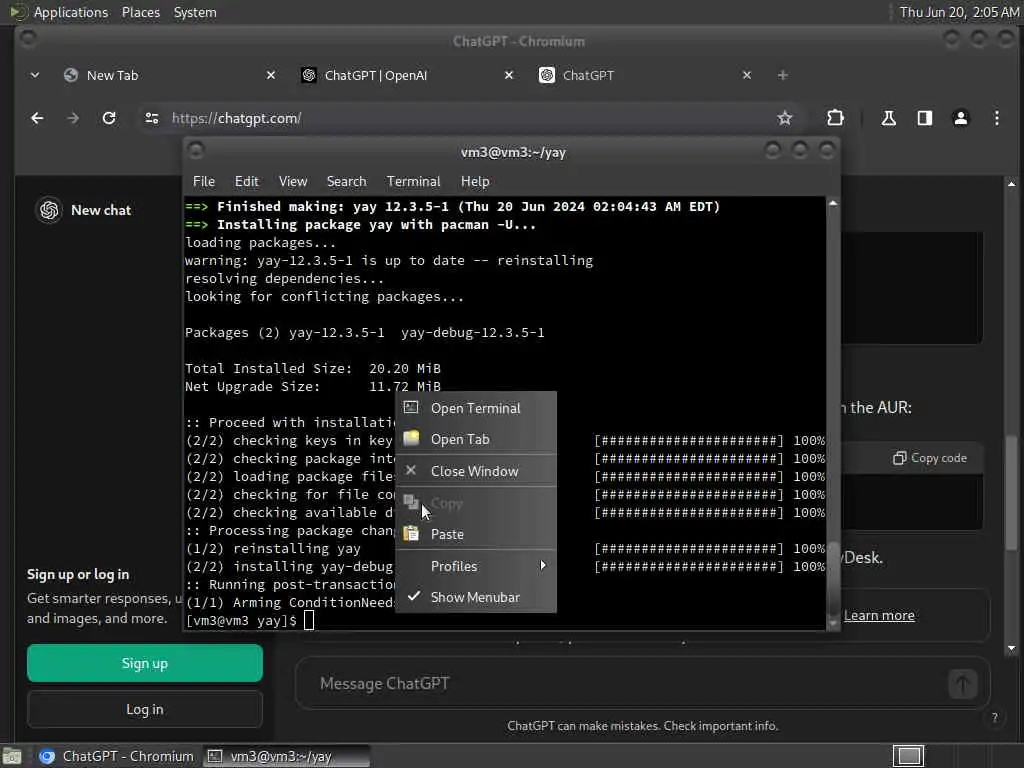
Task: Open the question mark help button
Action: 995,717
